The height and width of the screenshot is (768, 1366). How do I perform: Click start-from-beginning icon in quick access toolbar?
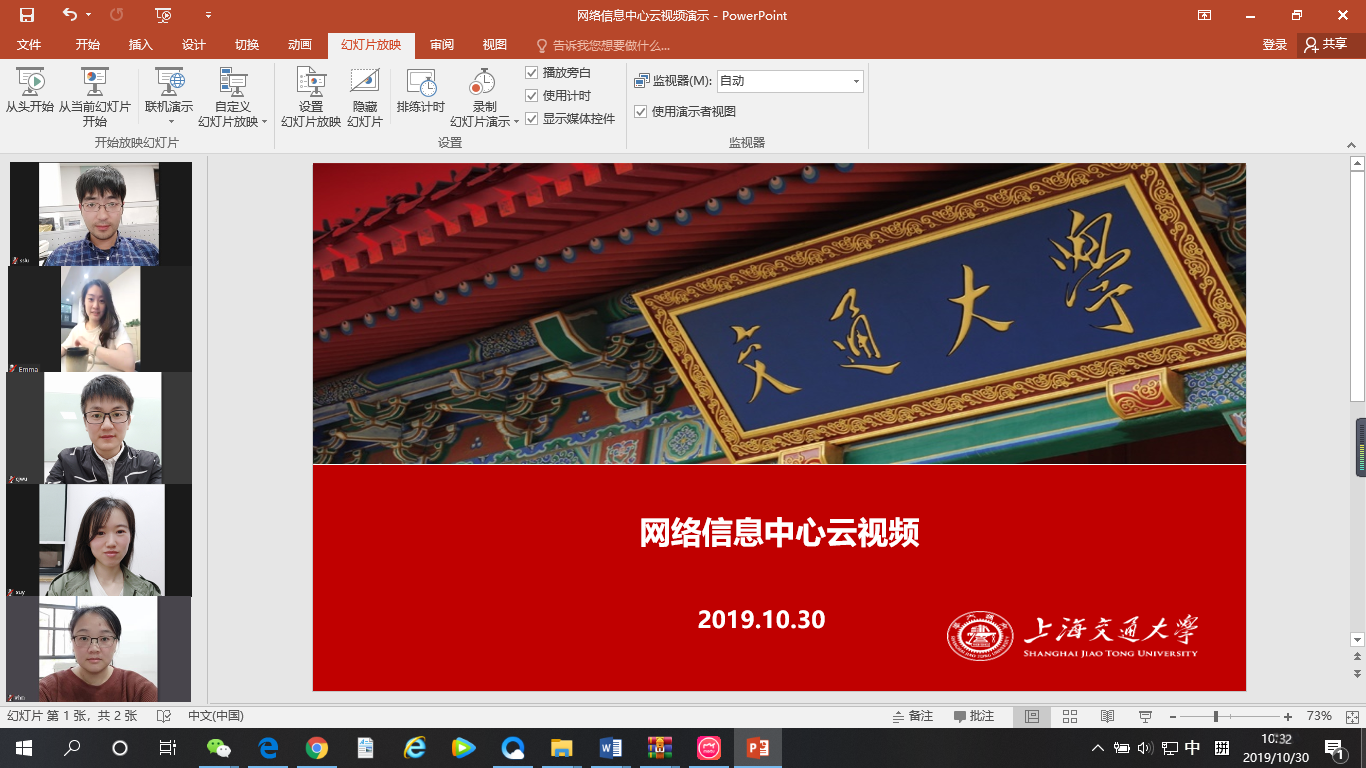coord(164,15)
